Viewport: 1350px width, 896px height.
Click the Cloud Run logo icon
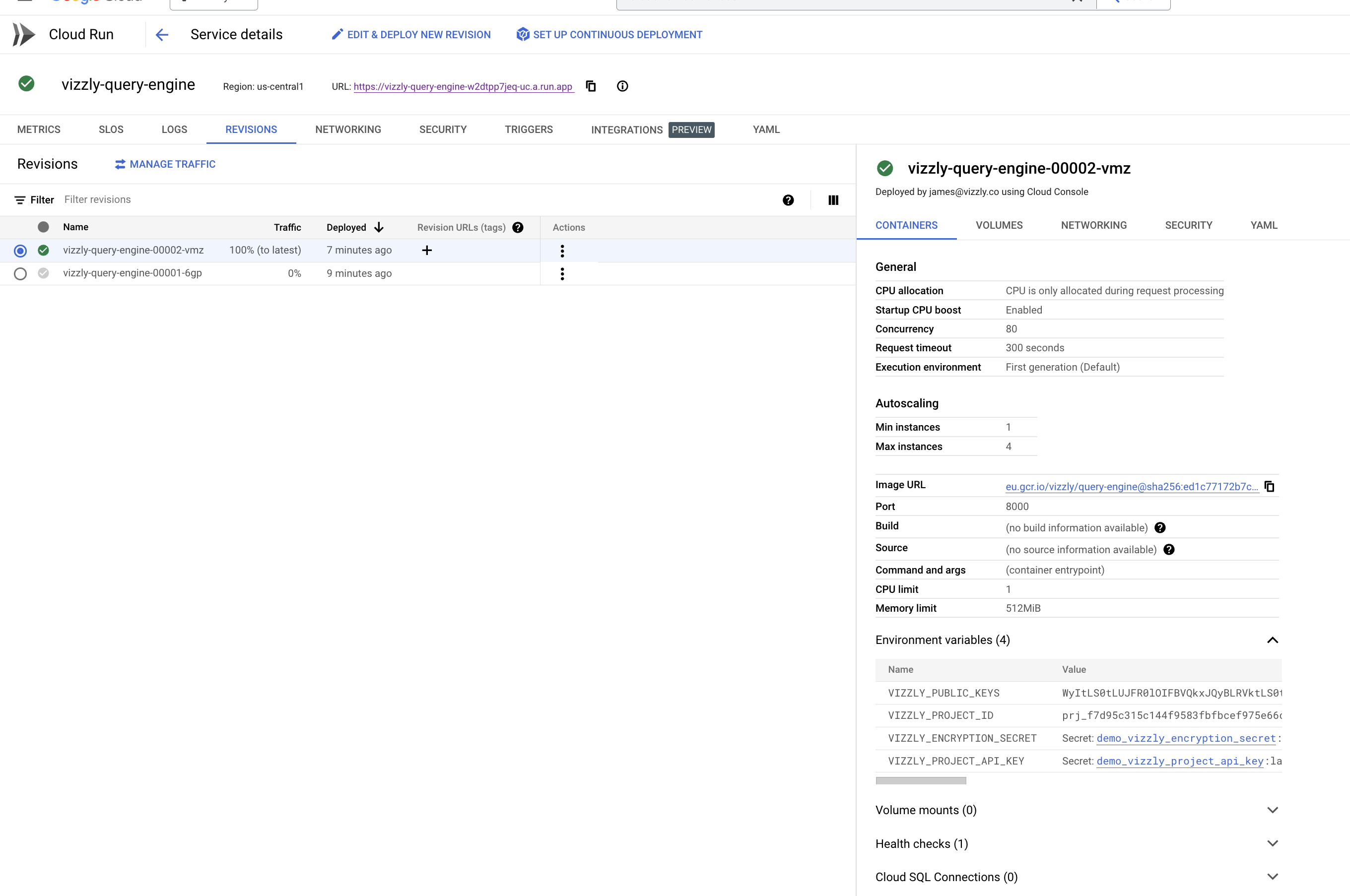pyautogui.click(x=24, y=34)
